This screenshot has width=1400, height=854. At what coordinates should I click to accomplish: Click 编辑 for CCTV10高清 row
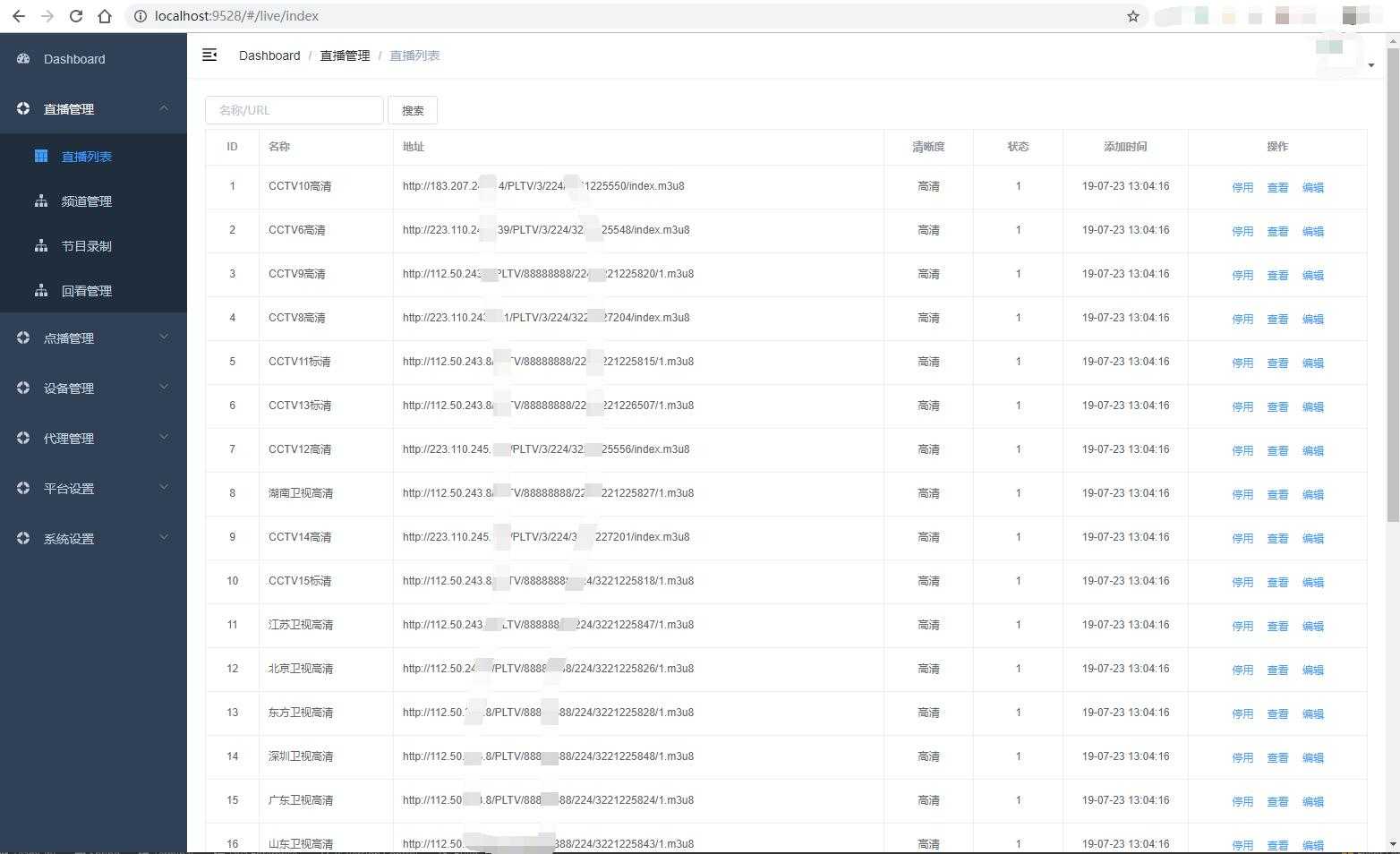(x=1312, y=187)
